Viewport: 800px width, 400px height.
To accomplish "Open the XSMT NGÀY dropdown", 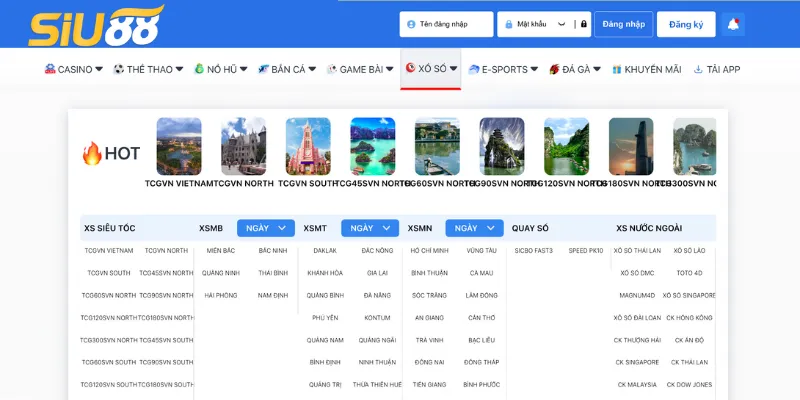I will pos(370,228).
